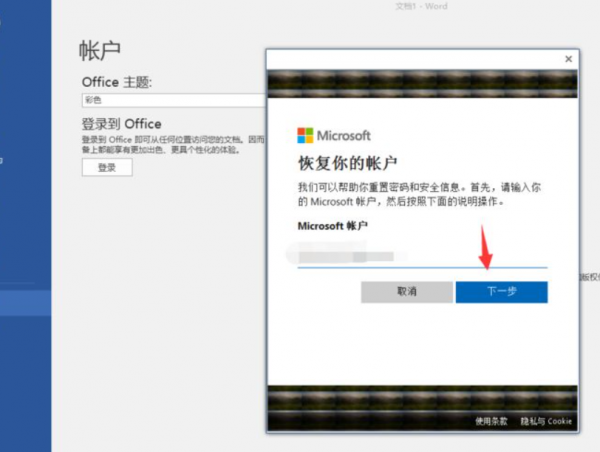Click the 帐户 page heading in Word
600x452 pixels.
(99, 51)
